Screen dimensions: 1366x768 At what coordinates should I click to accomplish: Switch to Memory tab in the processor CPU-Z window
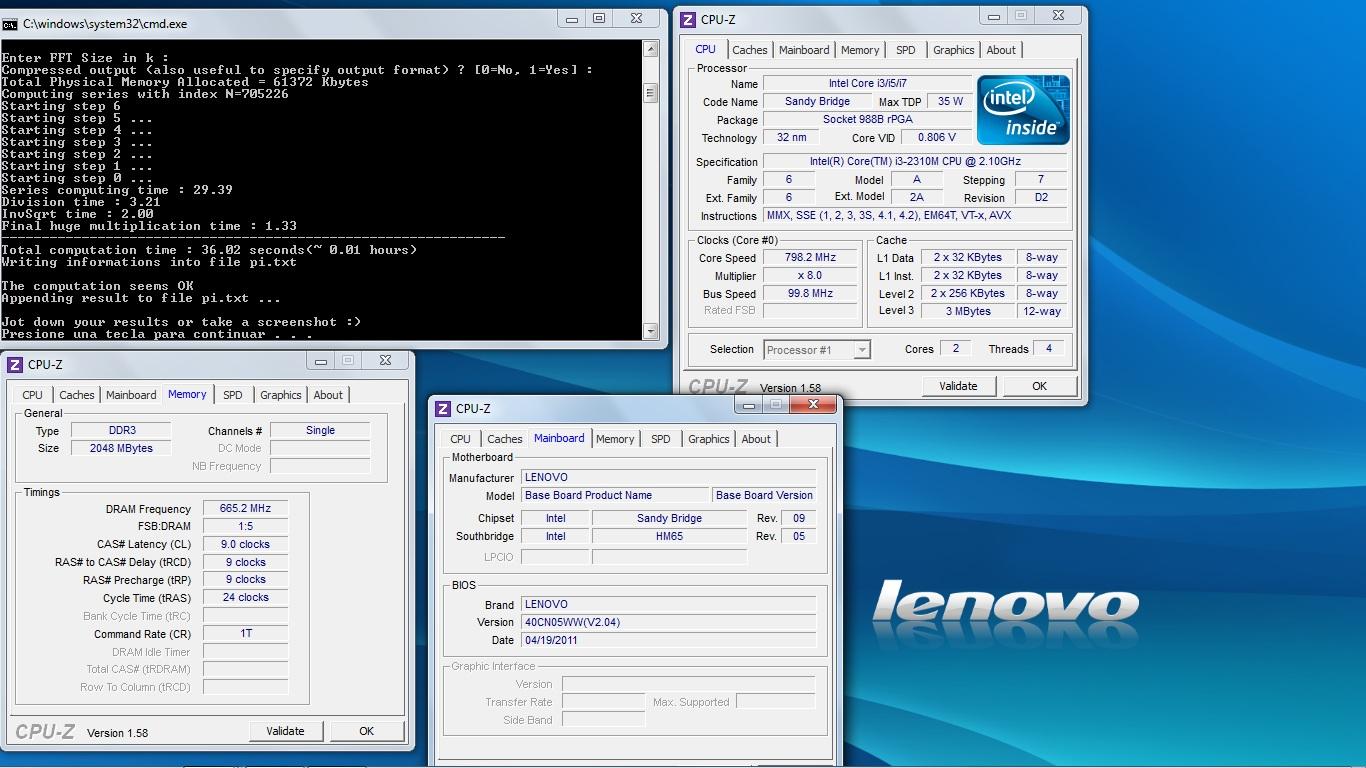pyautogui.click(x=860, y=50)
